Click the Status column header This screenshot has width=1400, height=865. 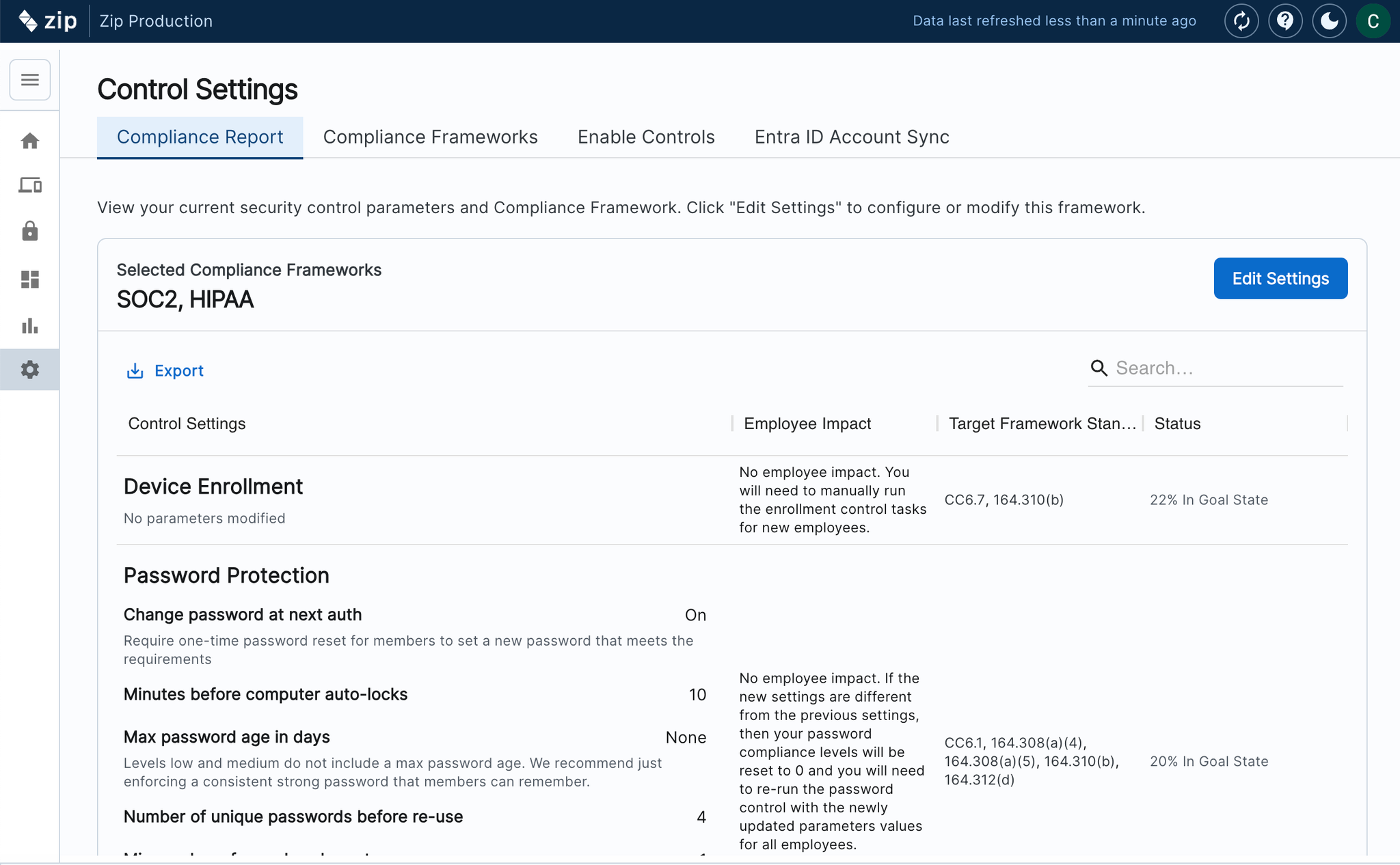(1177, 424)
